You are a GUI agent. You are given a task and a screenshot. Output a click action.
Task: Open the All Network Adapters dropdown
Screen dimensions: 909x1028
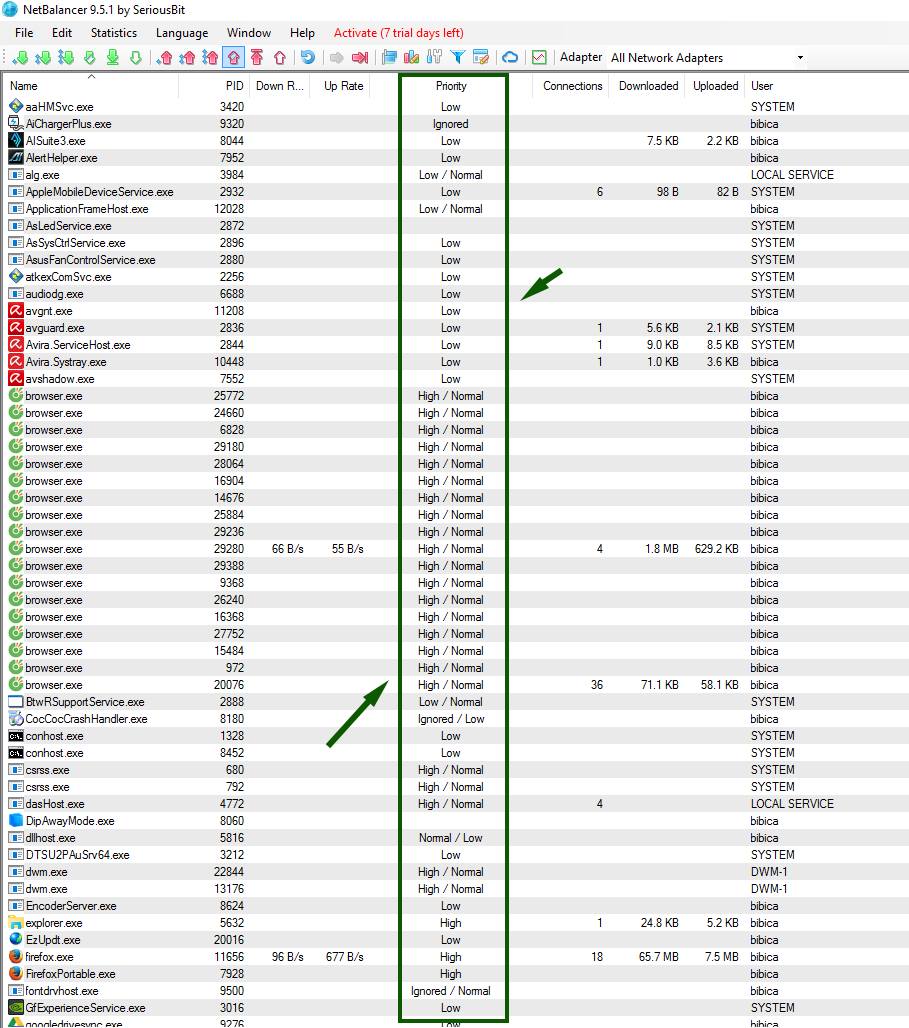tap(707, 58)
